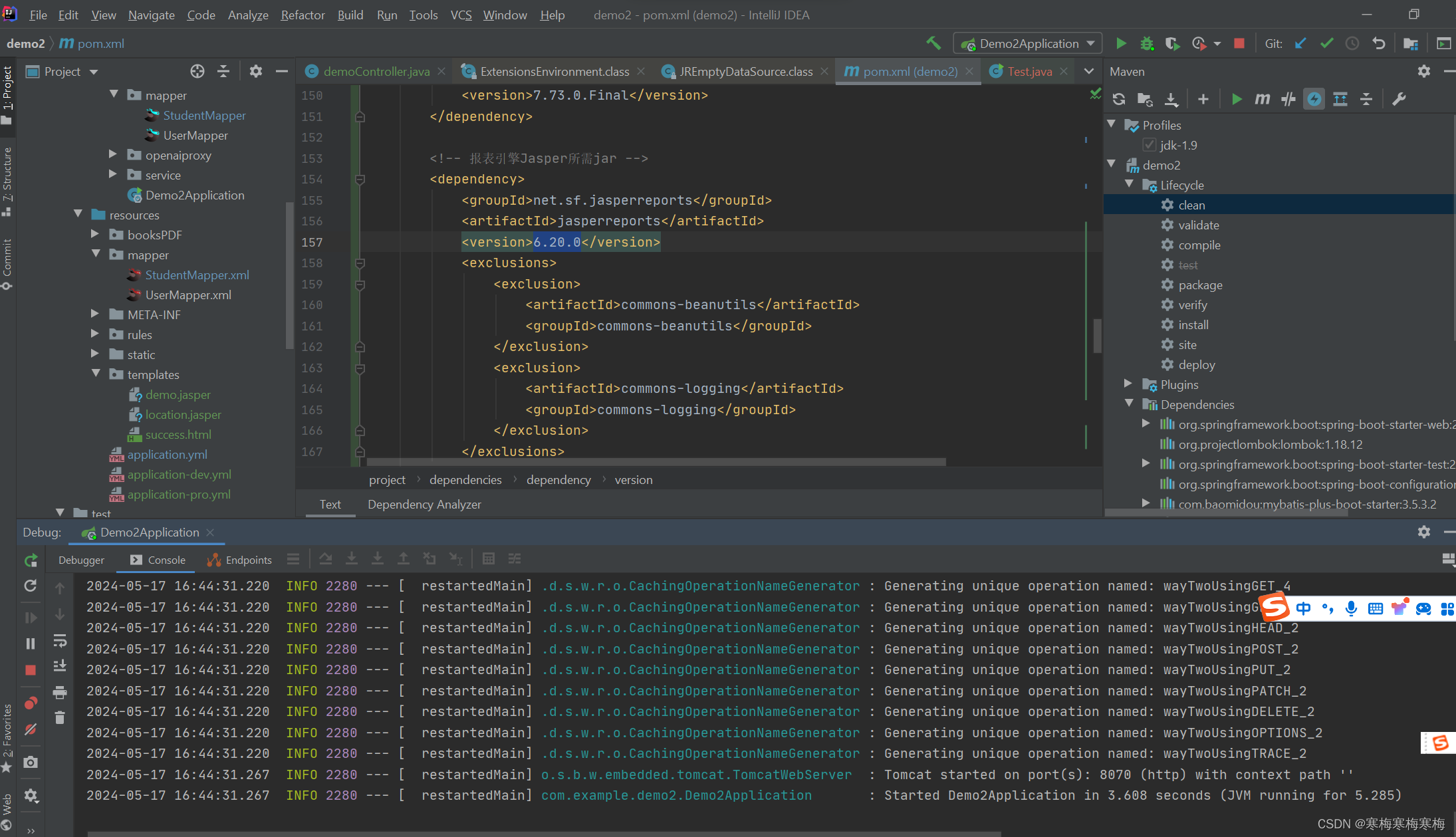Screen dimensions: 1456x837
Task: Start debugging with the bug icon
Action: pos(1146,43)
